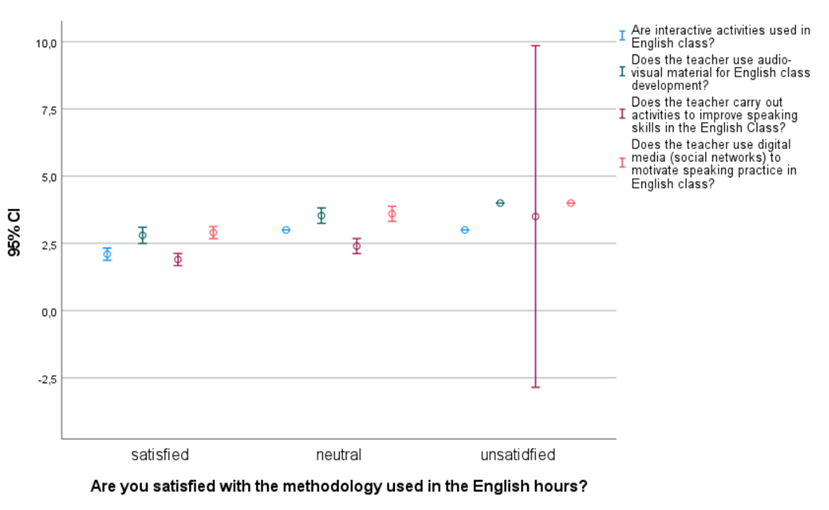This screenshot has width=829, height=510.
Task: Click the 10,0 y-axis tick label
Action: pos(46,42)
